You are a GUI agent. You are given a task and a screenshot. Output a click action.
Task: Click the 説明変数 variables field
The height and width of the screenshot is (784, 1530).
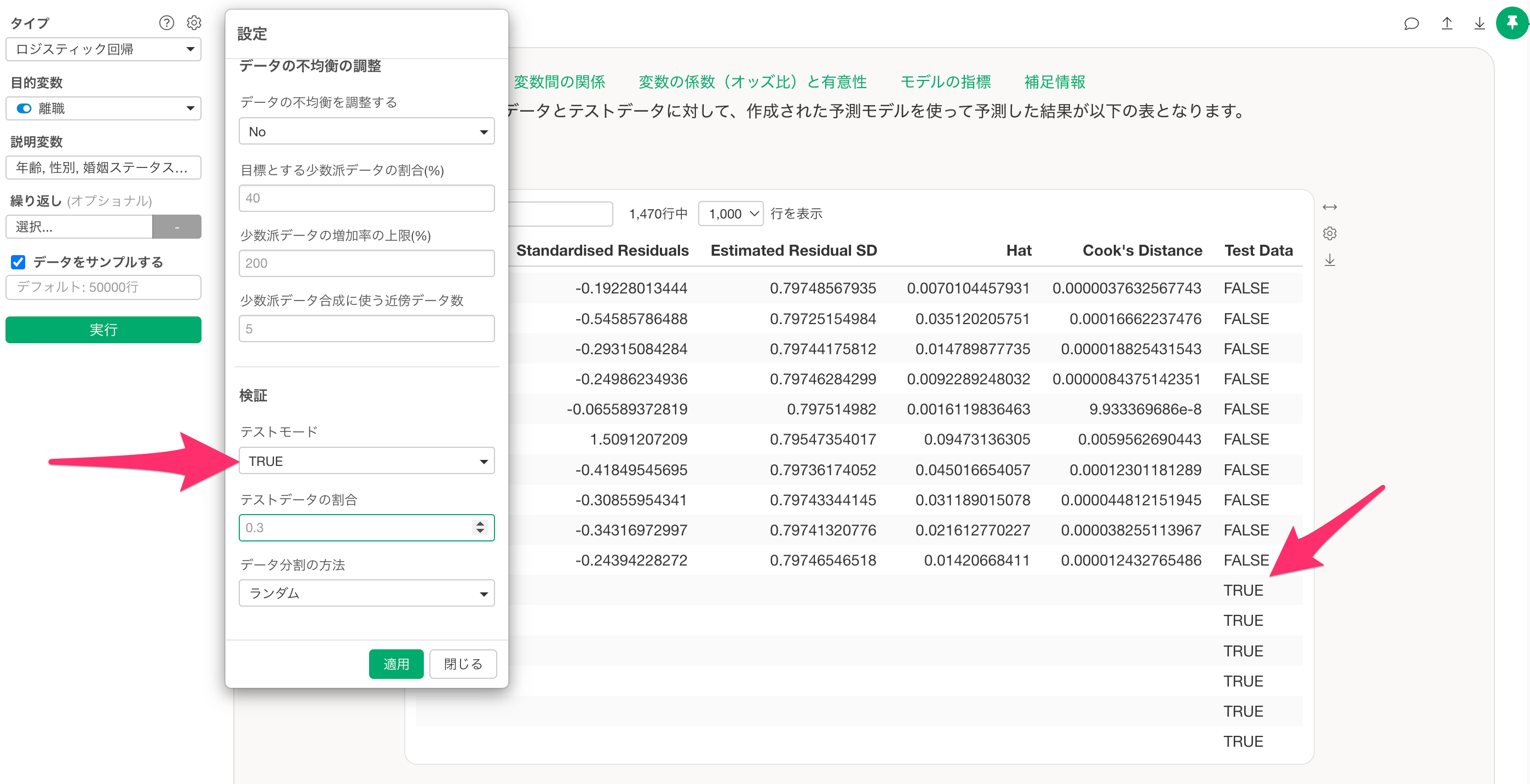tap(103, 168)
